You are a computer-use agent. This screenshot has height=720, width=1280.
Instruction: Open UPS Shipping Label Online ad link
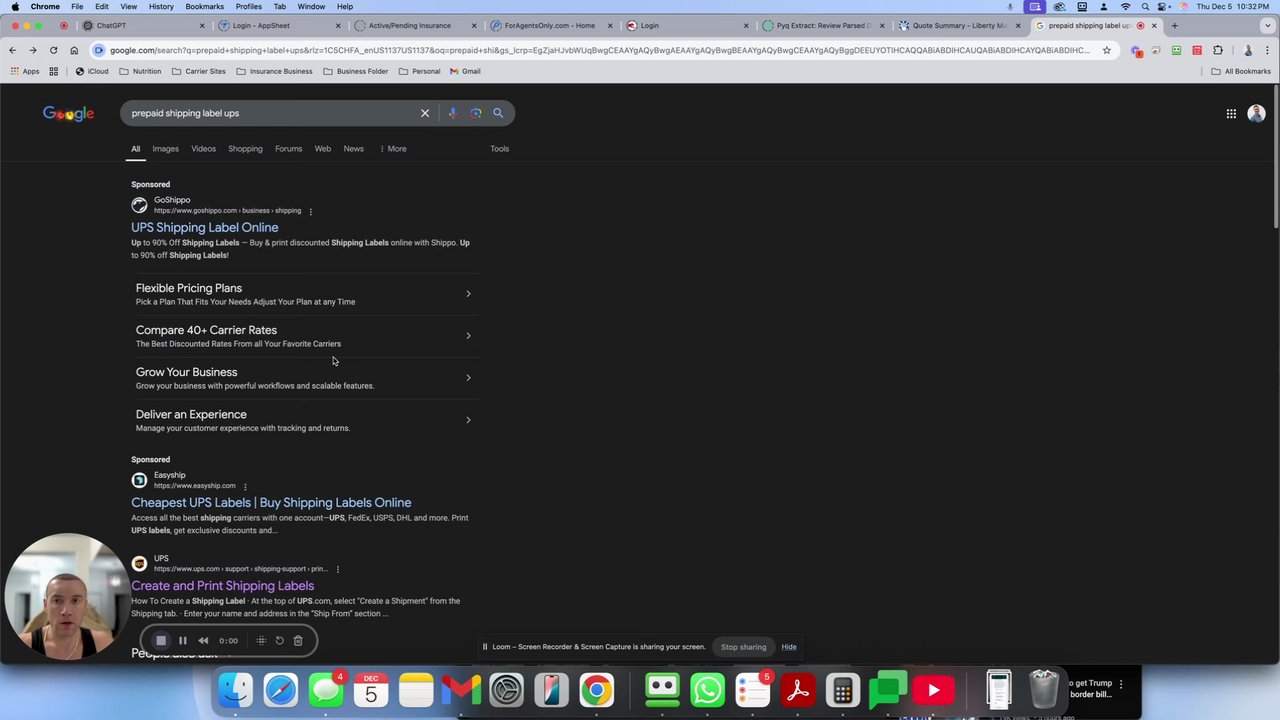(x=205, y=228)
